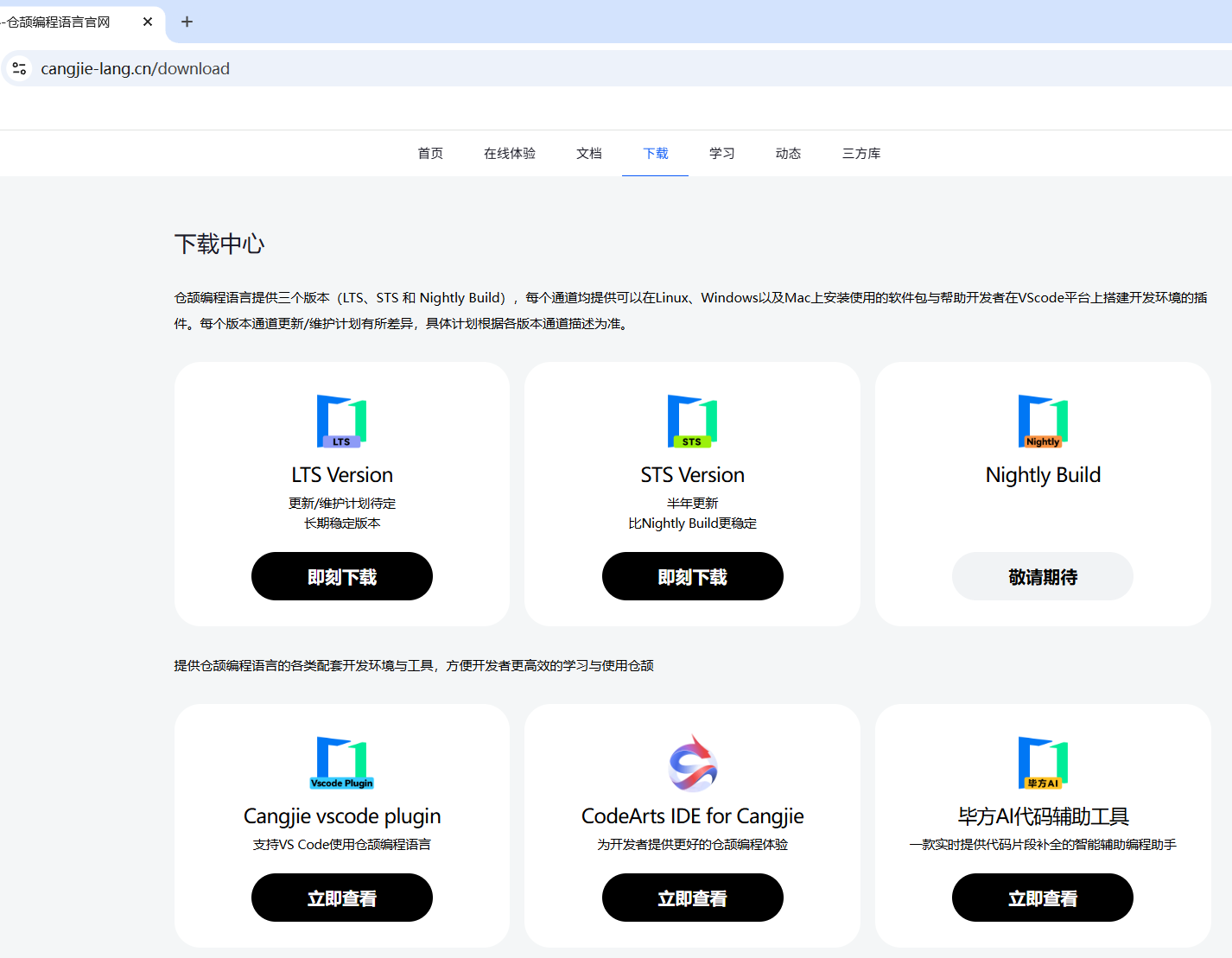The image size is (1232, 958).
Task: Click the CodeArts IDE for Cangjie title
Action: click(693, 816)
